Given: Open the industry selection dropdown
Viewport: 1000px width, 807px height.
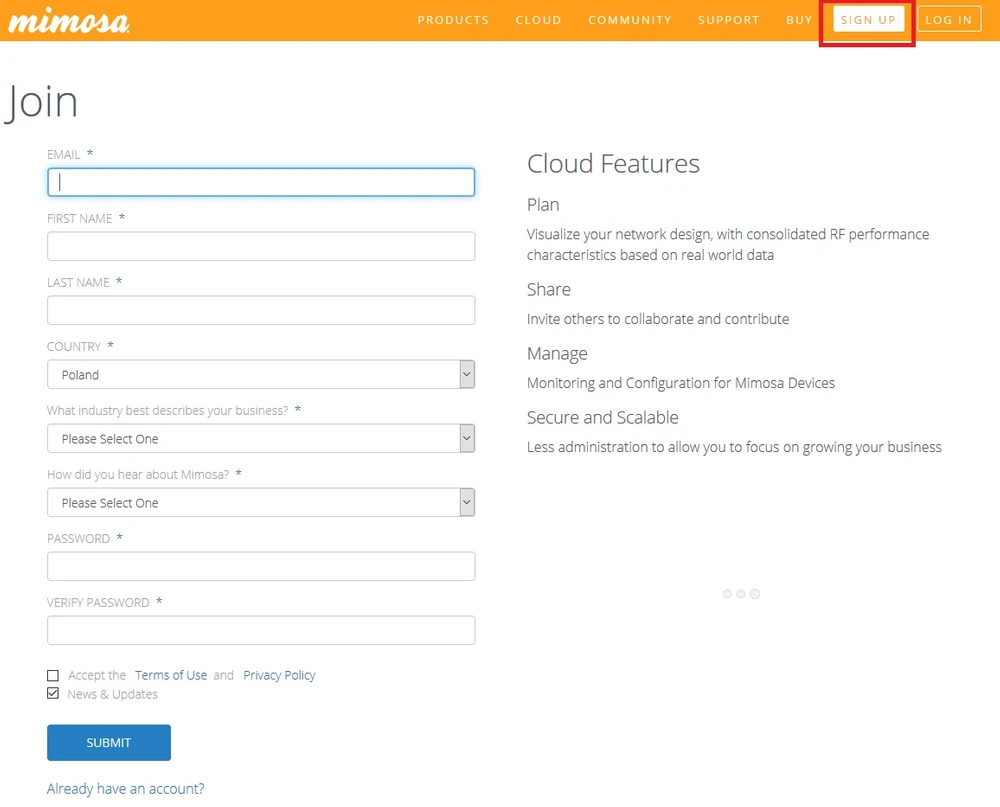Looking at the screenshot, I should (x=261, y=439).
